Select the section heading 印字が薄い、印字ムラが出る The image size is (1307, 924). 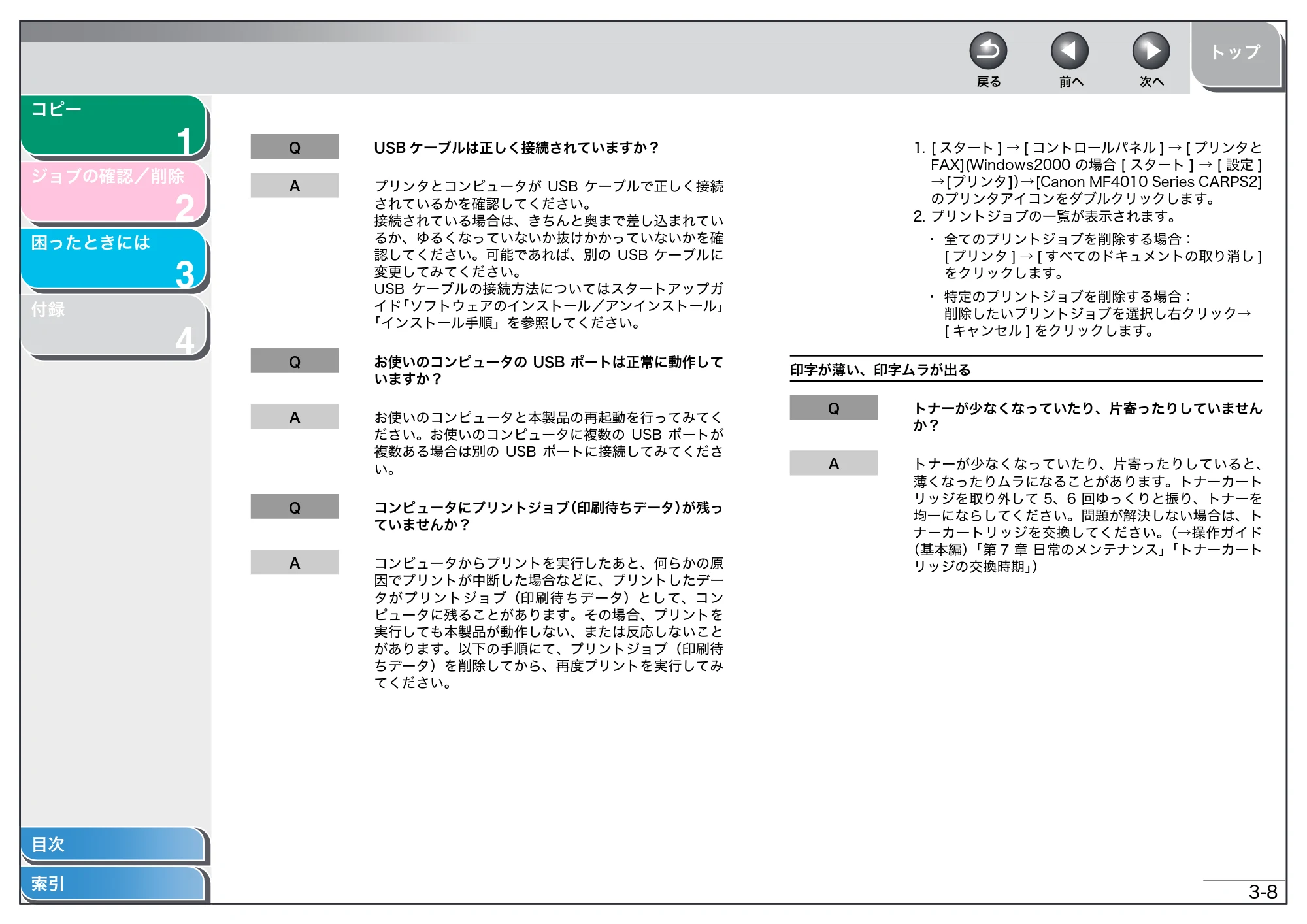[x=880, y=370]
